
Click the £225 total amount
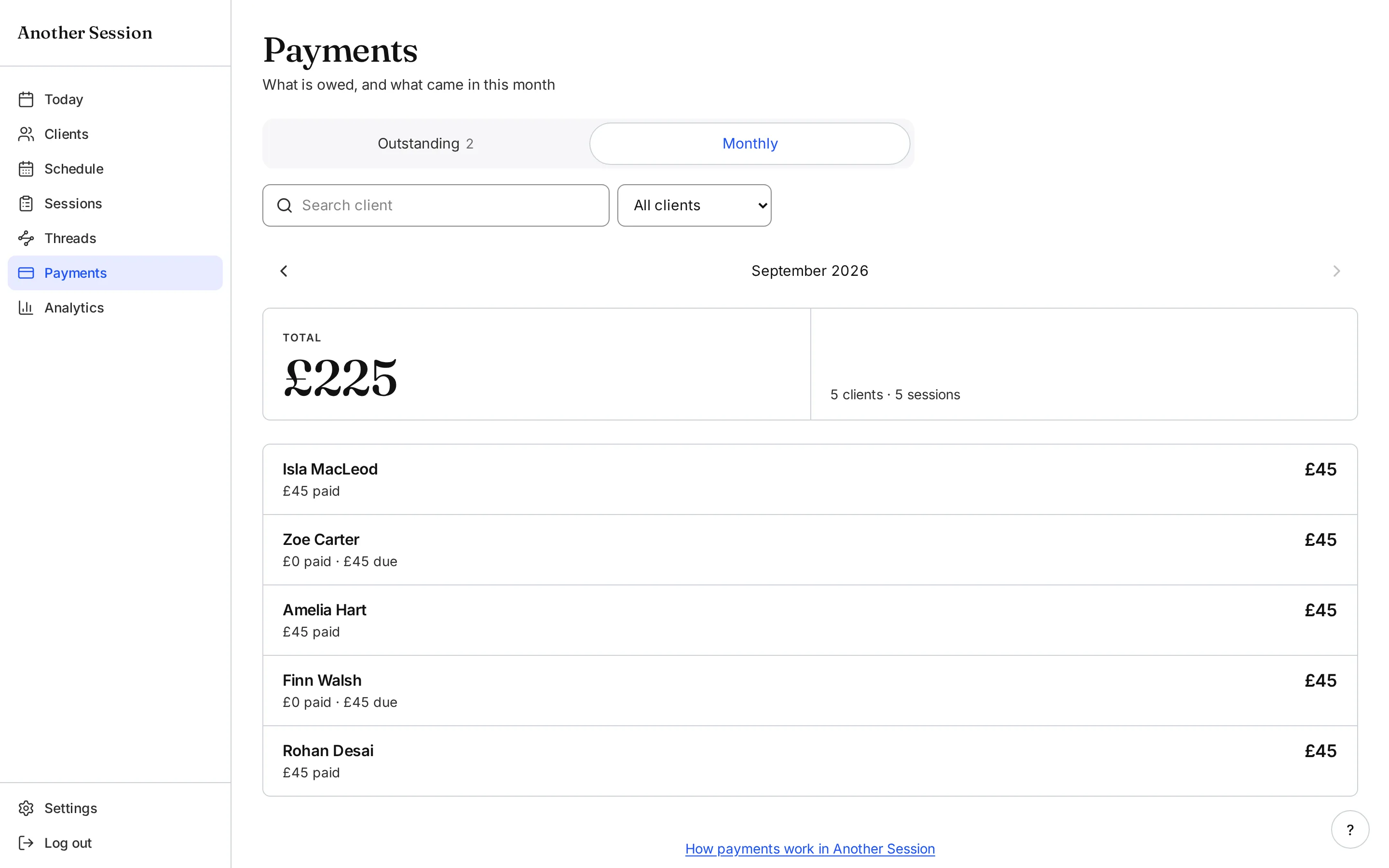tap(340, 378)
